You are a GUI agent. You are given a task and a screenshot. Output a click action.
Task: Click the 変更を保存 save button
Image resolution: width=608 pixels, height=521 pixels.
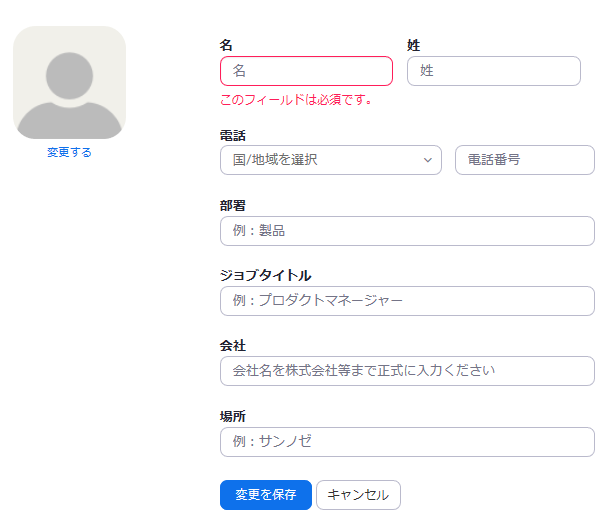pos(266,495)
